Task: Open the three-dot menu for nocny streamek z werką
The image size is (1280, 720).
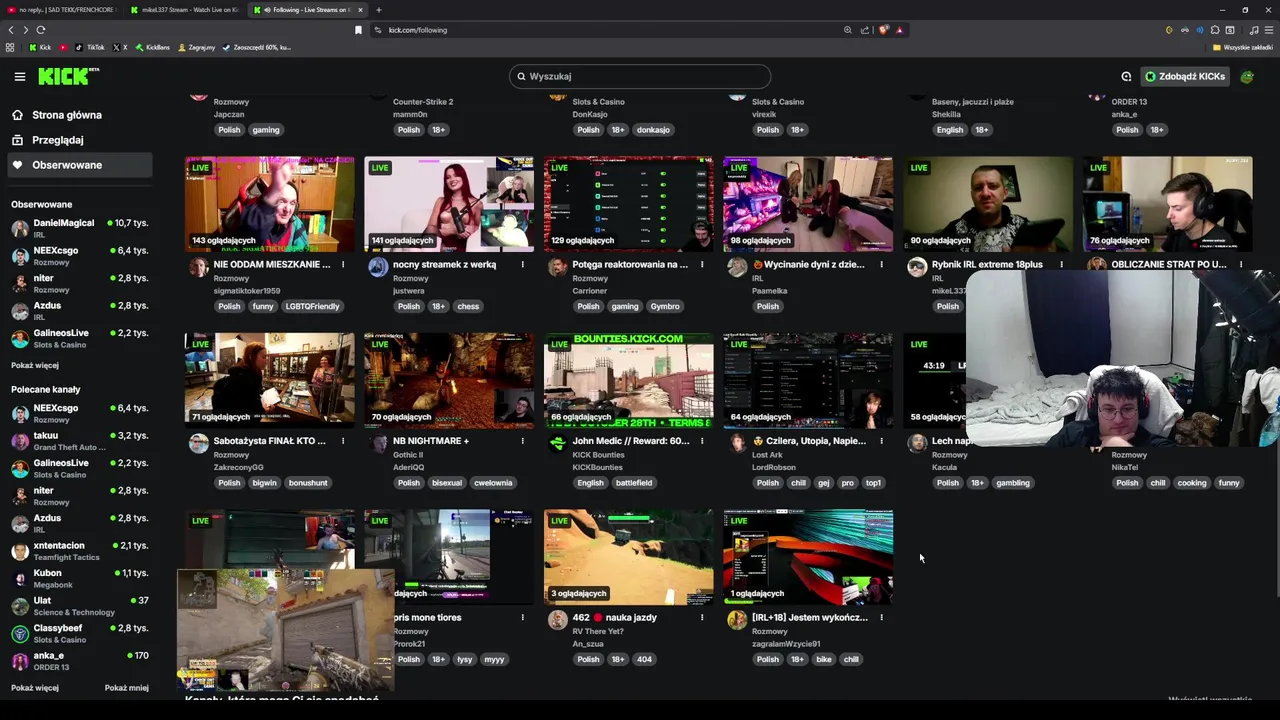Action: coord(522,265)
